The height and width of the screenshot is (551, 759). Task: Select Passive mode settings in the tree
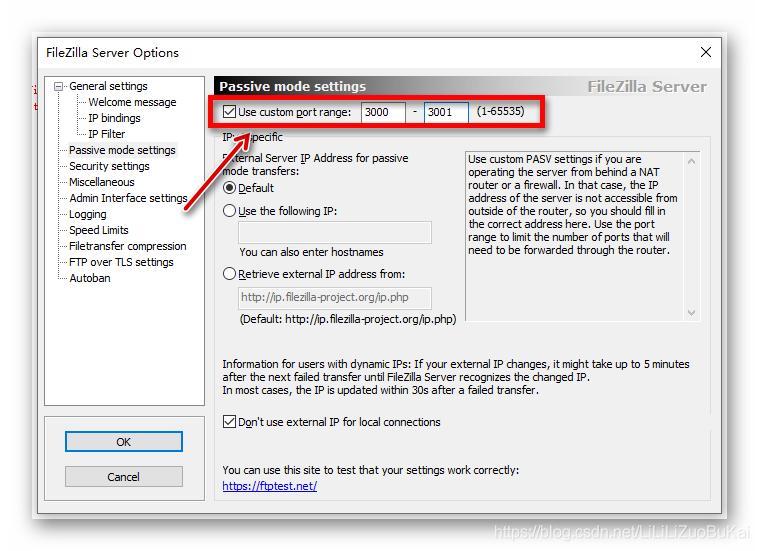[x=122, y=150]
